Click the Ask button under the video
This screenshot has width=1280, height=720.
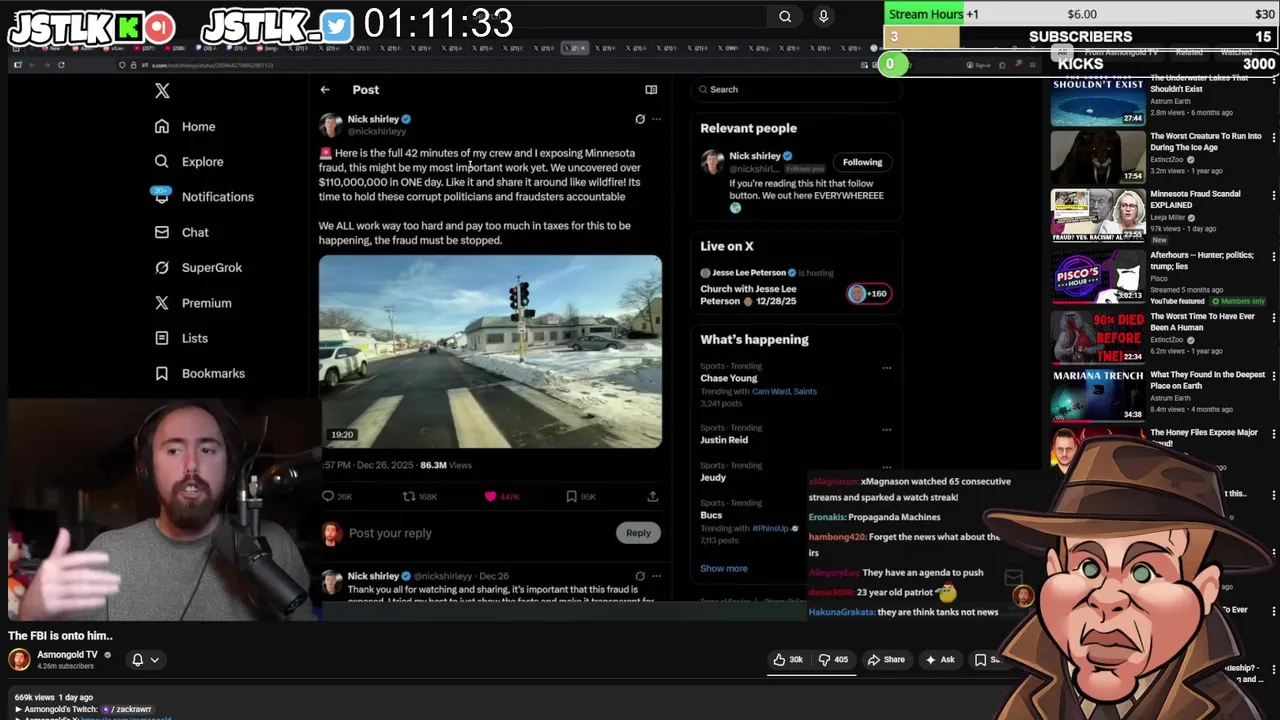pyautogui.click(x=940, y=659)
